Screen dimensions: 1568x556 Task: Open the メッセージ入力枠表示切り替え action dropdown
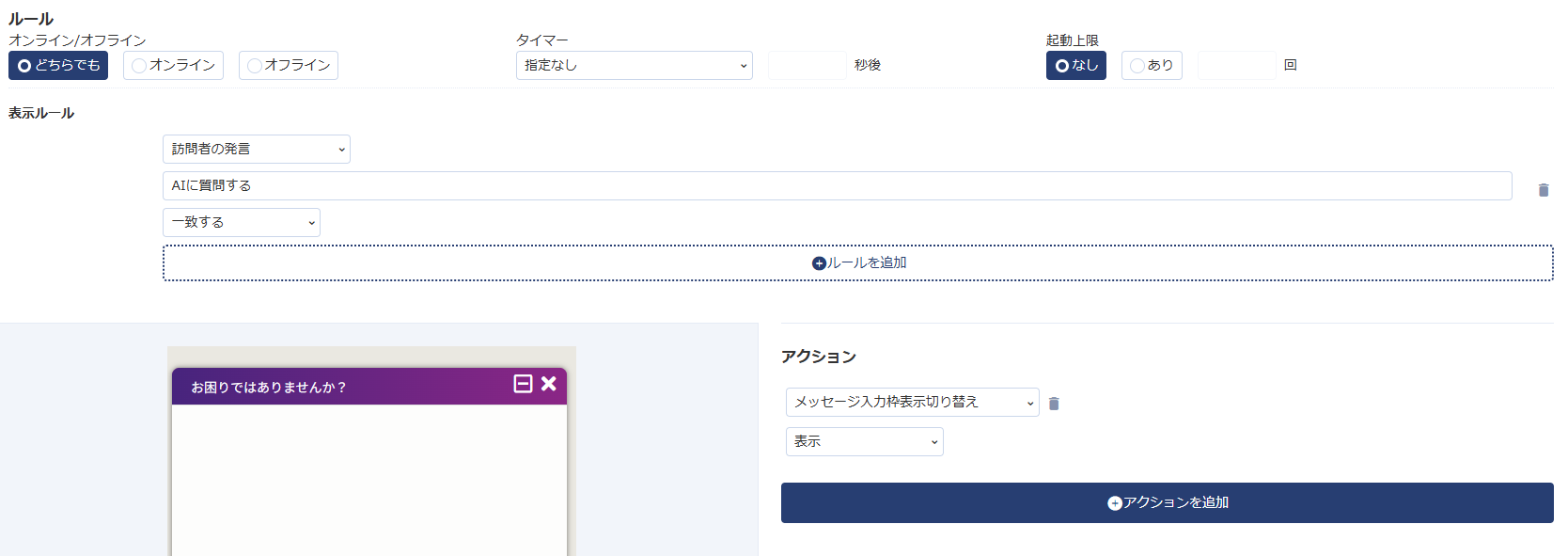click(912, 403)
